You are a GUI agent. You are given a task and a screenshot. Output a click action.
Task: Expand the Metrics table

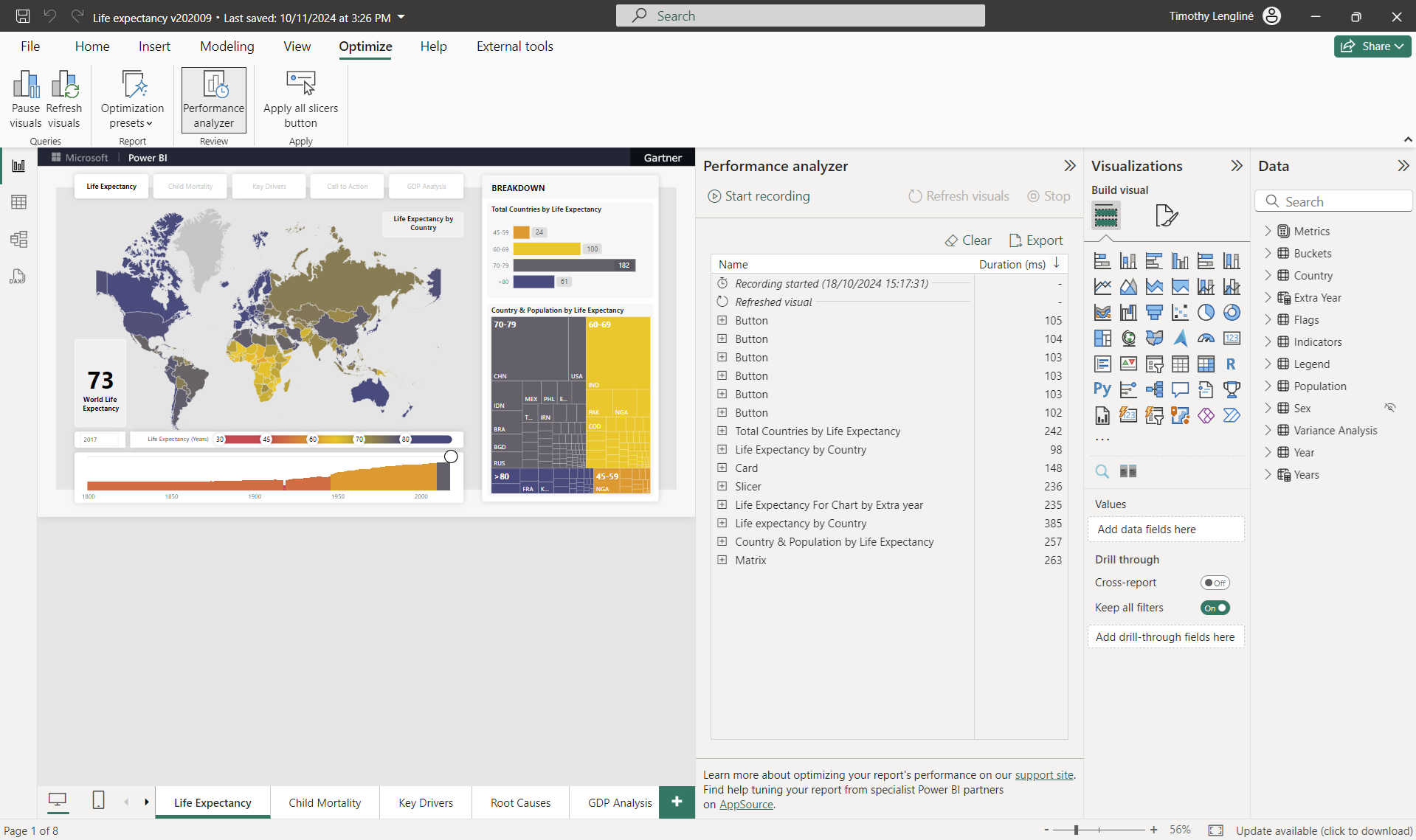pyautogui.click(x=1268, y=231)
